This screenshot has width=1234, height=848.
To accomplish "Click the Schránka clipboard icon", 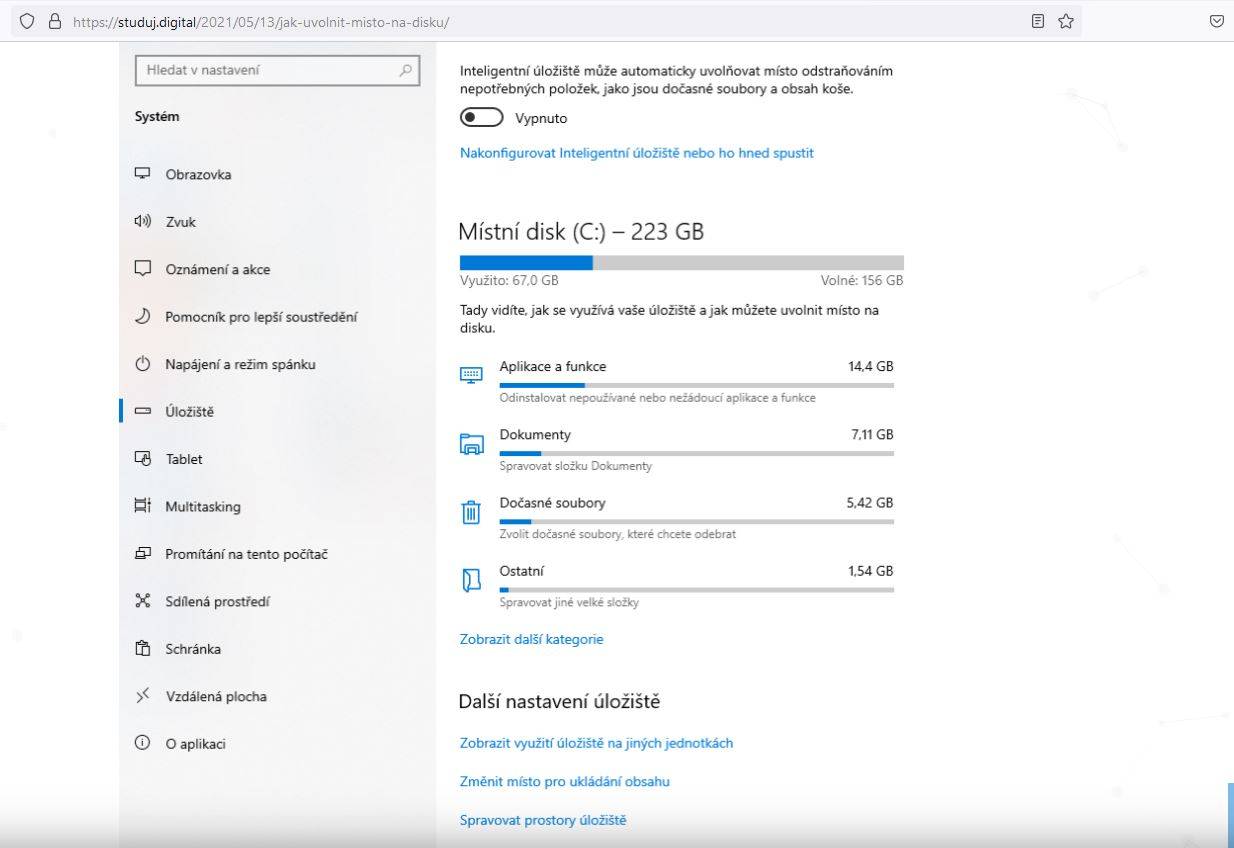I will [142, 649].
